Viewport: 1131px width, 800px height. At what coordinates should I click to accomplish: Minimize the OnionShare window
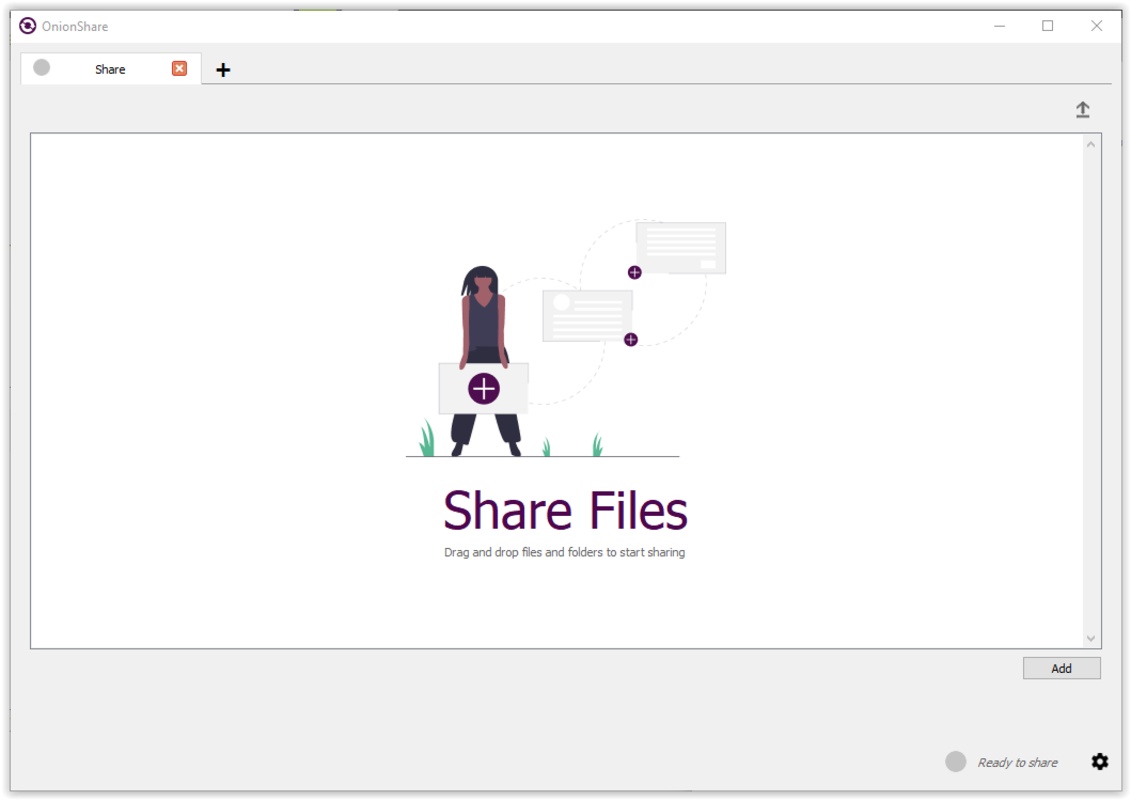[x=1000, y=26]
